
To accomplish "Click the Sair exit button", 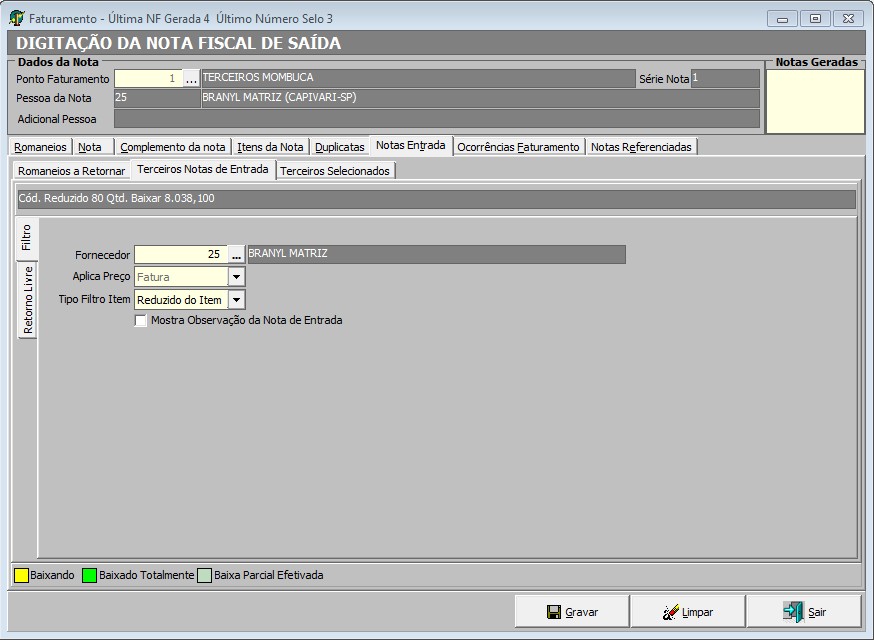I will click(x=803, y=612).
